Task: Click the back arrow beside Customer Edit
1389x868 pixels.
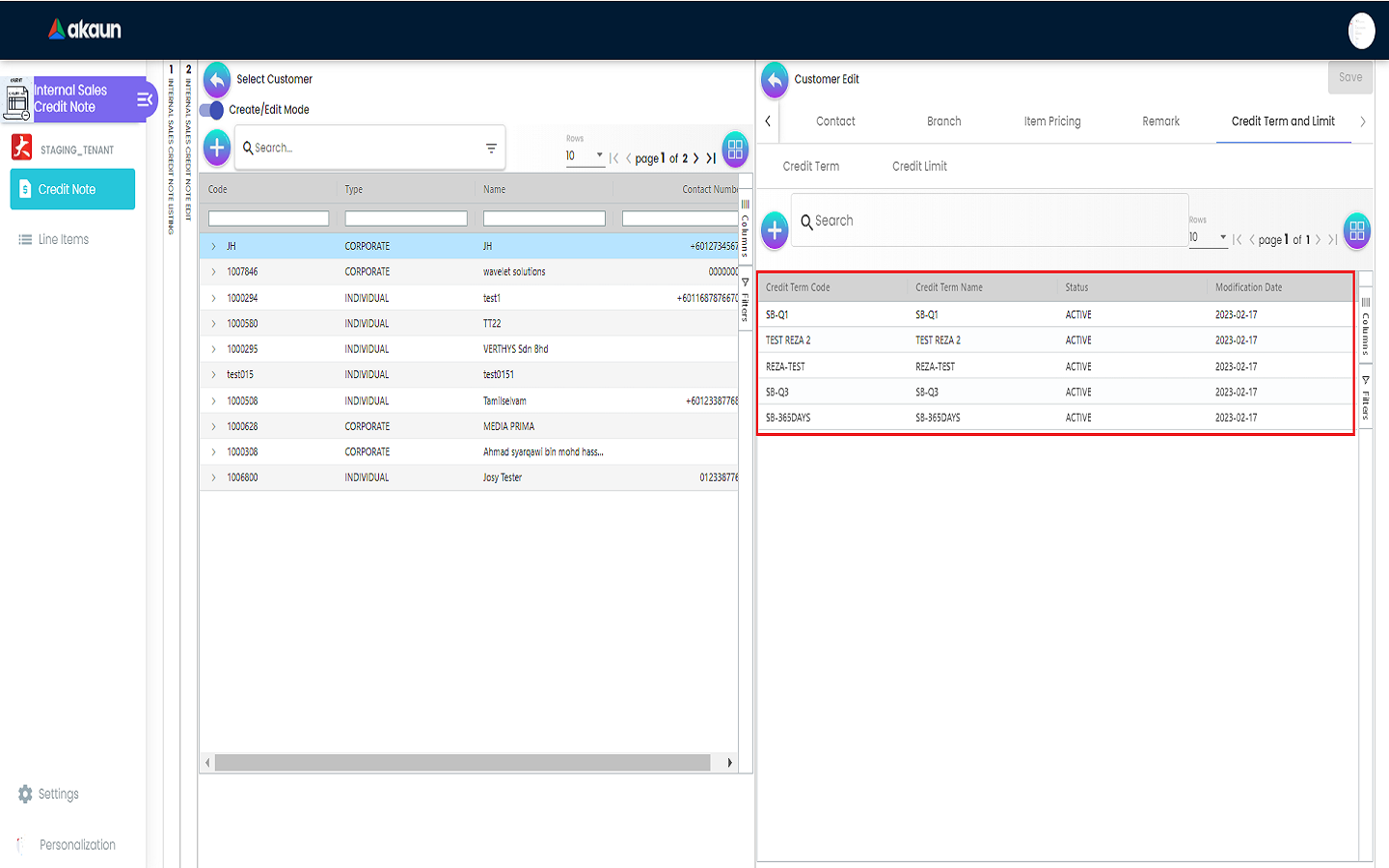Action: tap(775, 80)
